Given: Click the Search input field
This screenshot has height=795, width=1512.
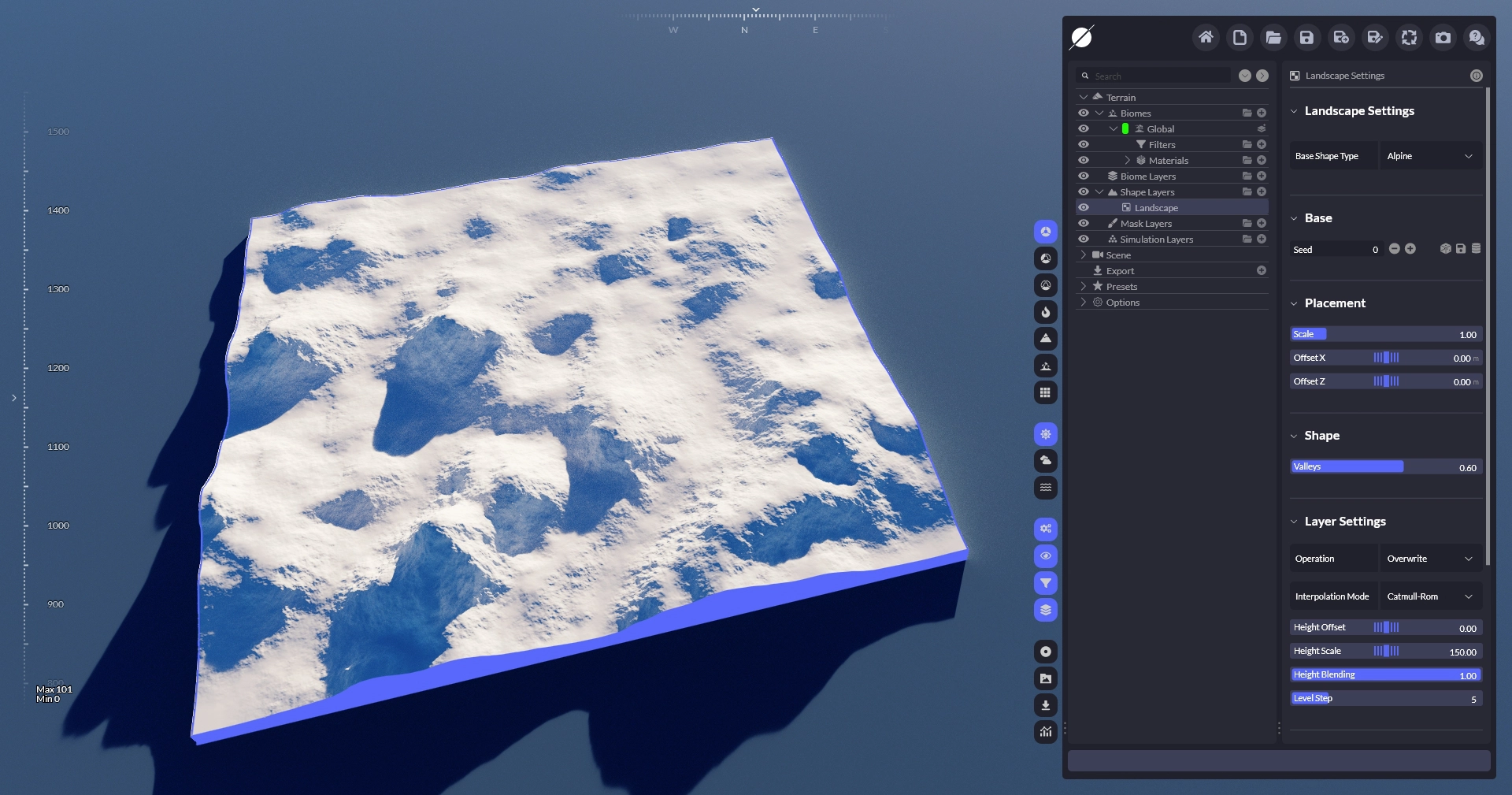Looking at the screenshot, I should coord(1158,76).
